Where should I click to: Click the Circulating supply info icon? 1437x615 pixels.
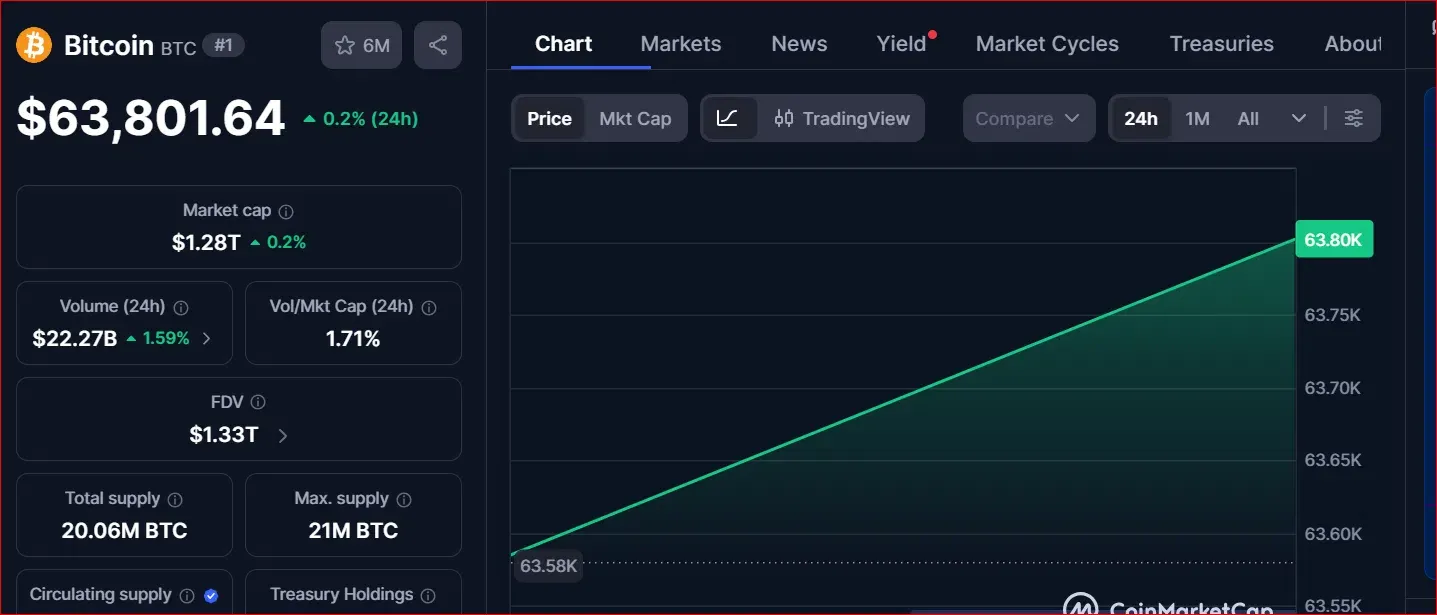click(x=187, y=596)
